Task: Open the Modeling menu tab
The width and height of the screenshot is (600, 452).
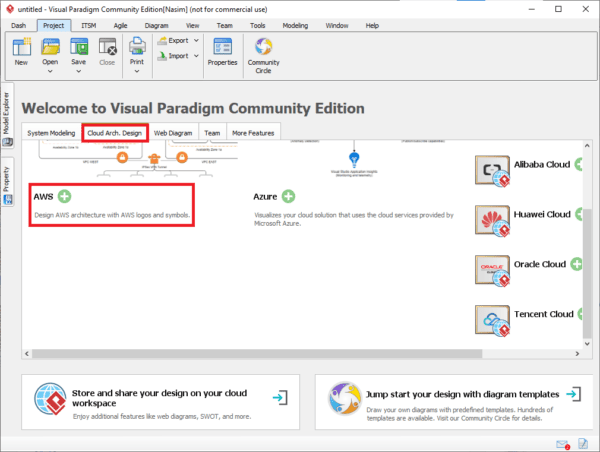Action: (x=295, y=26)
